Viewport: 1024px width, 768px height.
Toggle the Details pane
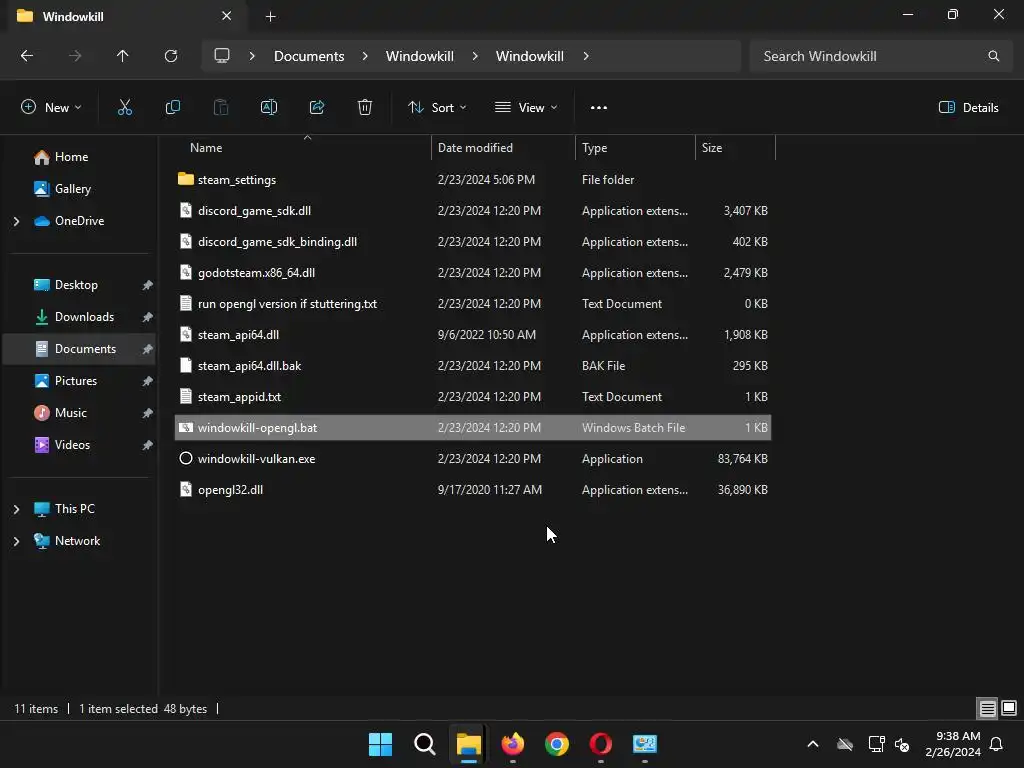pos(968,108)
